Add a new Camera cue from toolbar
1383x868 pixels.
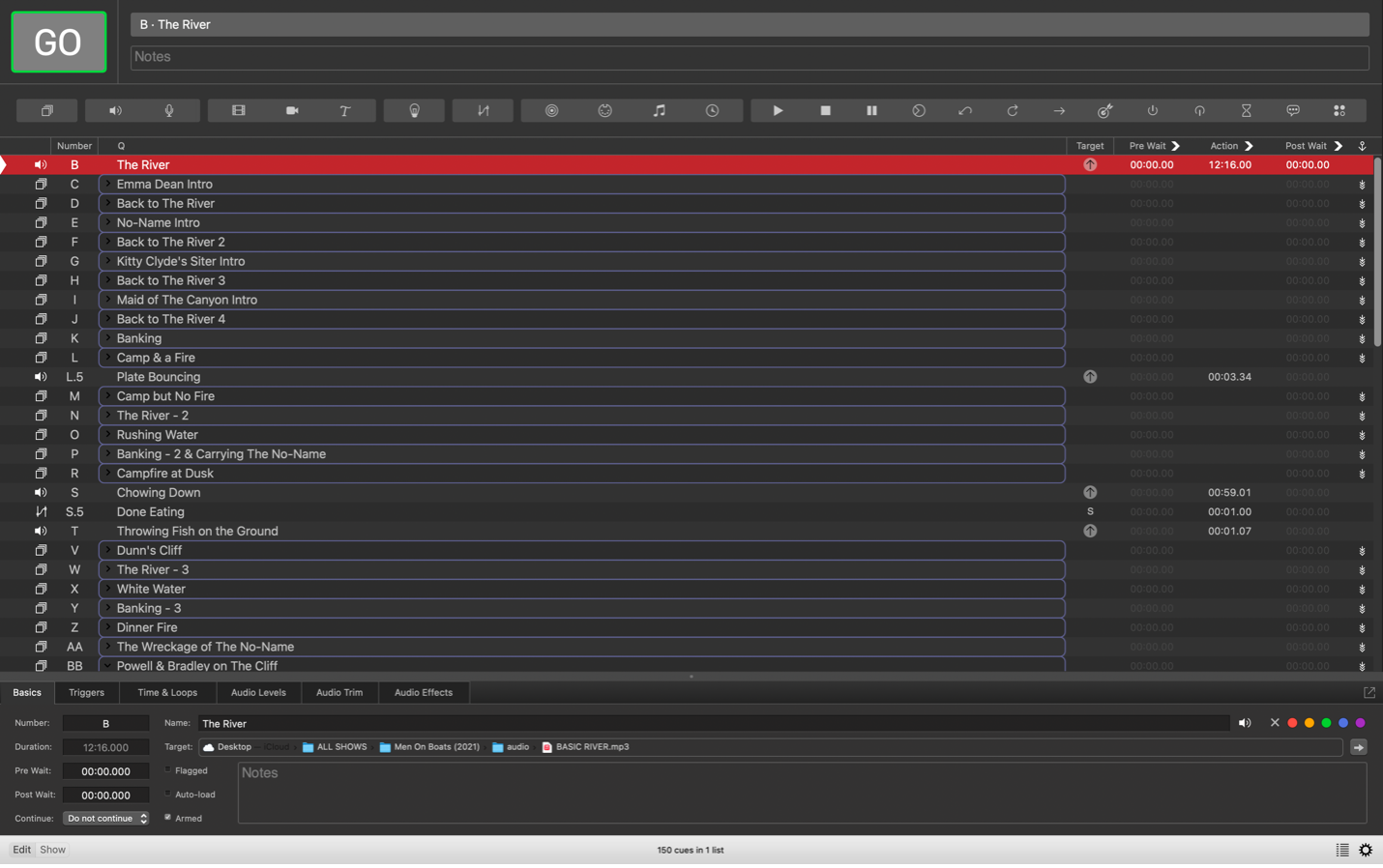point(292,111)
